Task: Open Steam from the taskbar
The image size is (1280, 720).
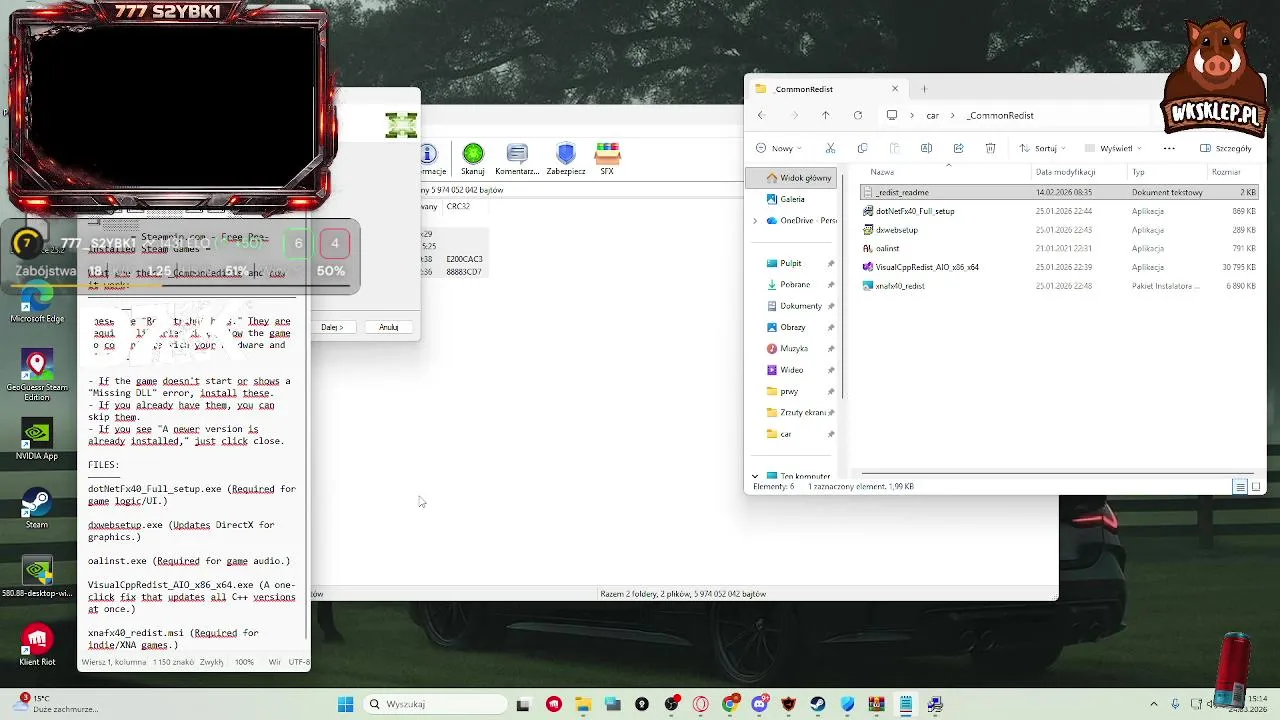Action: [x=818, y=704]
